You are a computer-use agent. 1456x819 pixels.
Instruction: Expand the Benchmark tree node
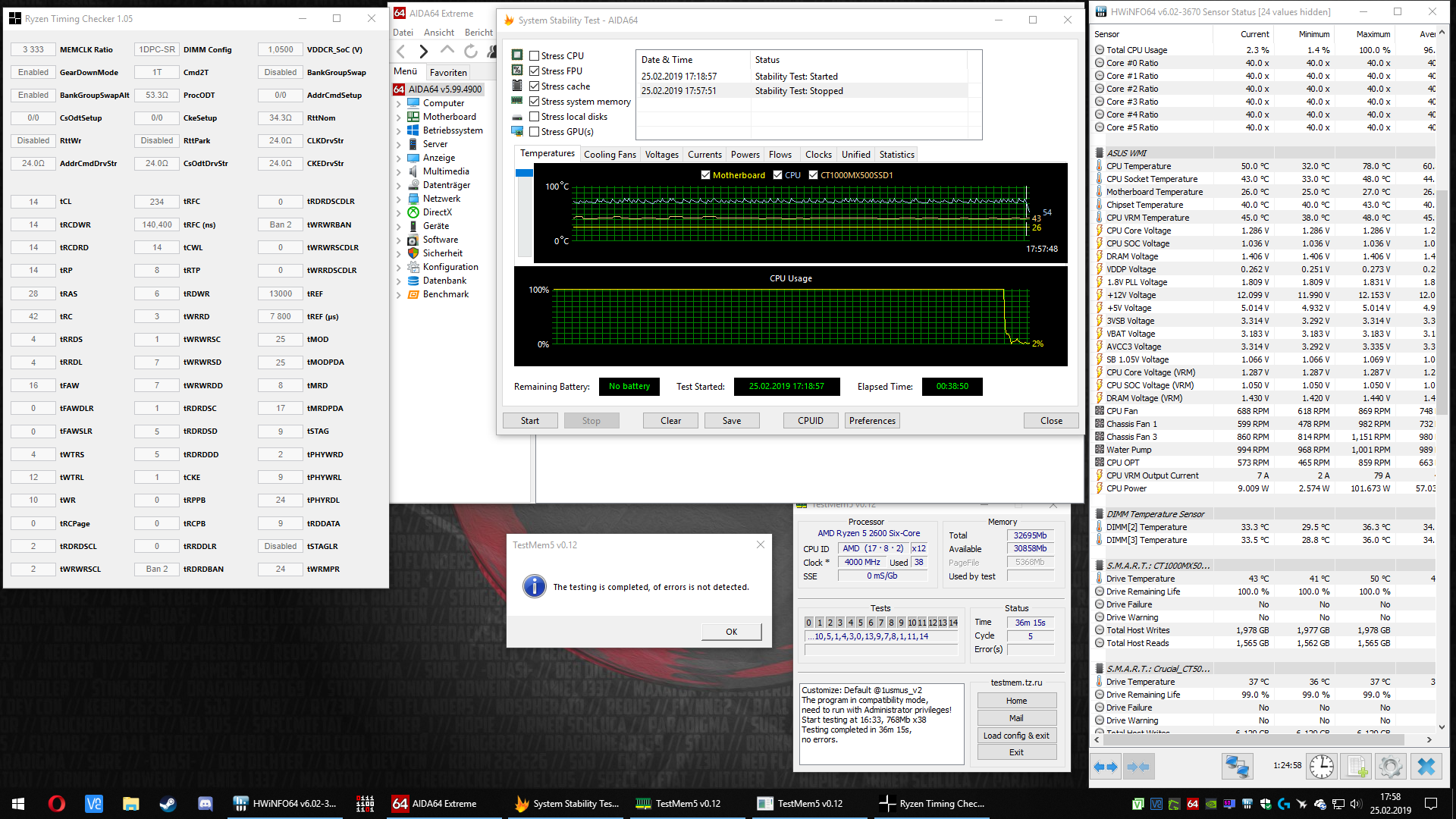pos(399,295)
